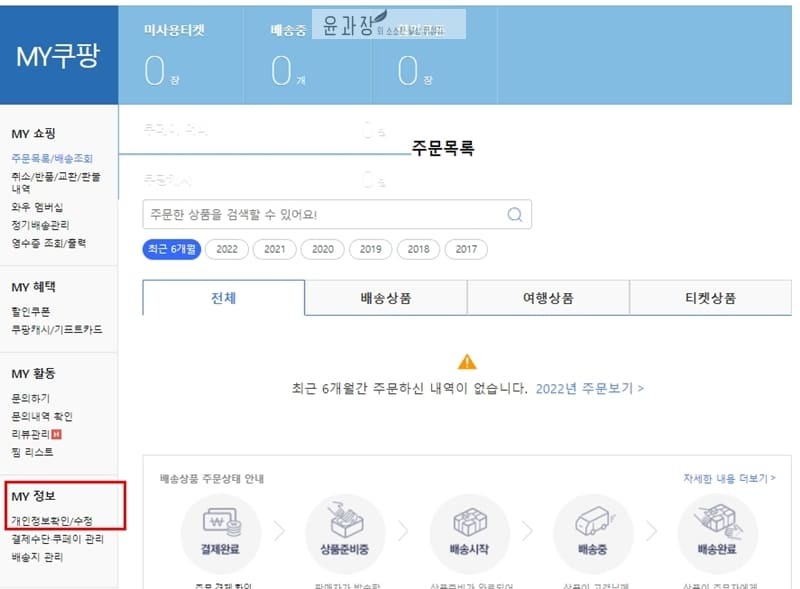Click the 미사용티켓 count 0
This screenshot has width=800, height=589.
(155, 70)
